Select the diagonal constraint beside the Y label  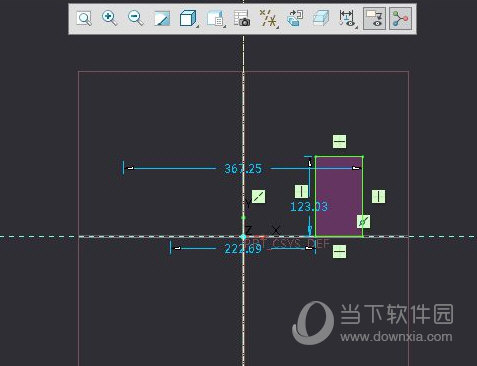point(258,197)
